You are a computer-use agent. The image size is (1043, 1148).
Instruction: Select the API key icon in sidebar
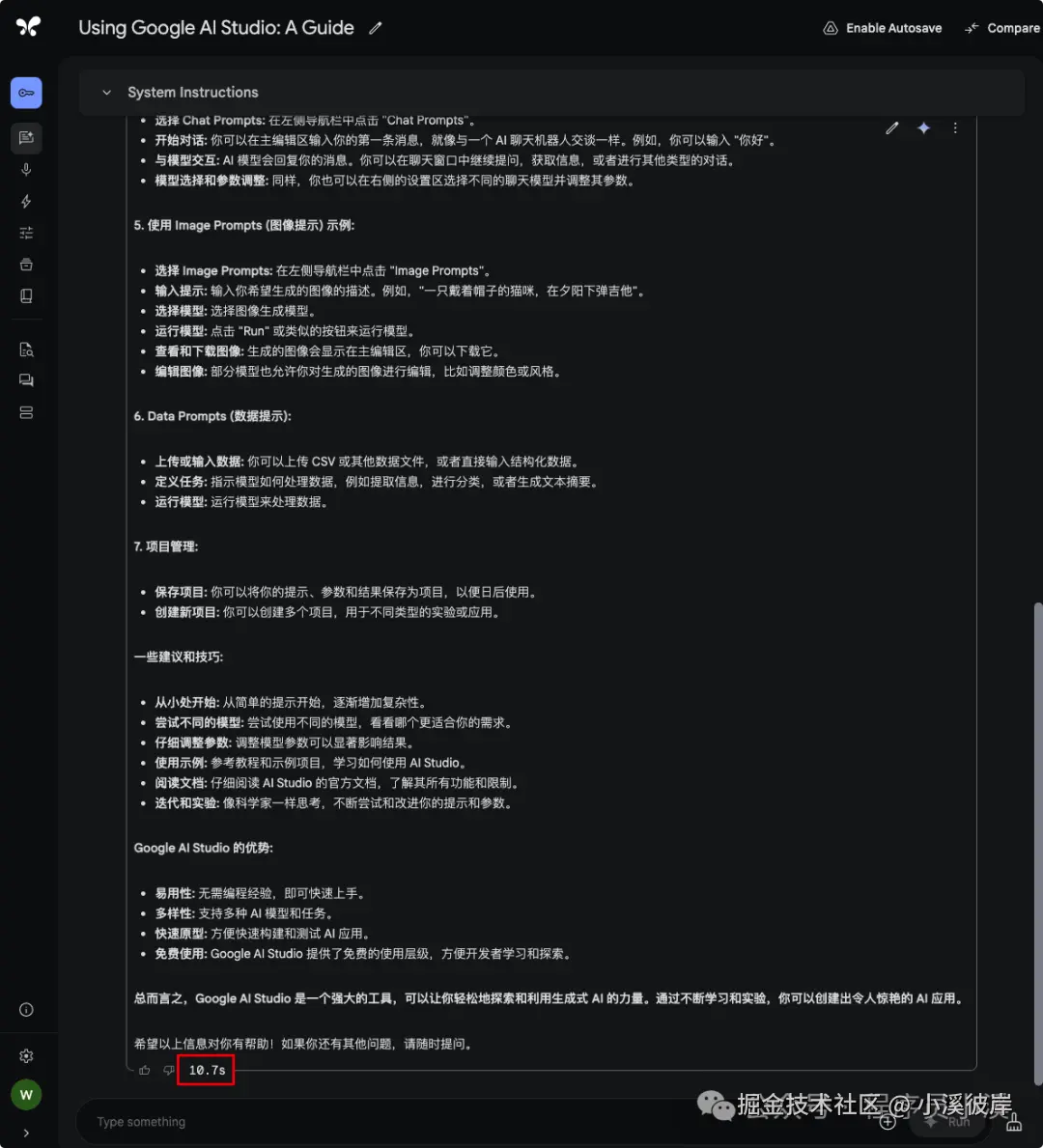click(x=26, y=93)
